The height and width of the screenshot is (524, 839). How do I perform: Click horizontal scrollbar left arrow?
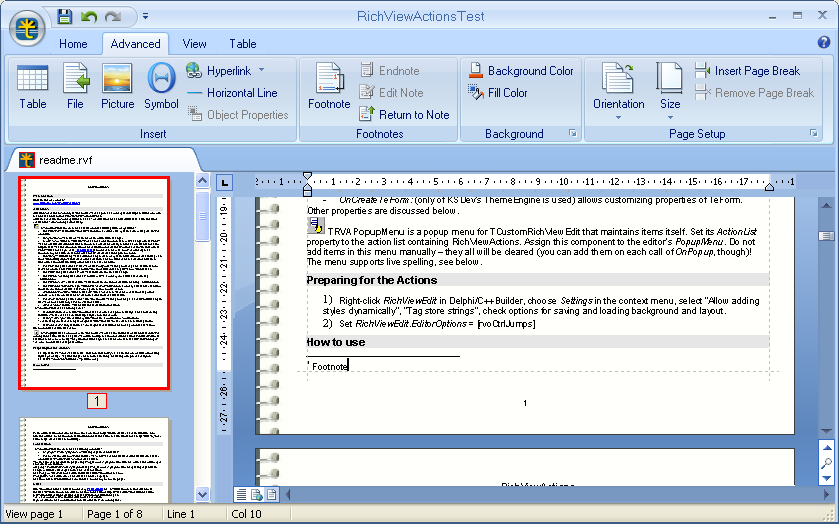[288, 495]
